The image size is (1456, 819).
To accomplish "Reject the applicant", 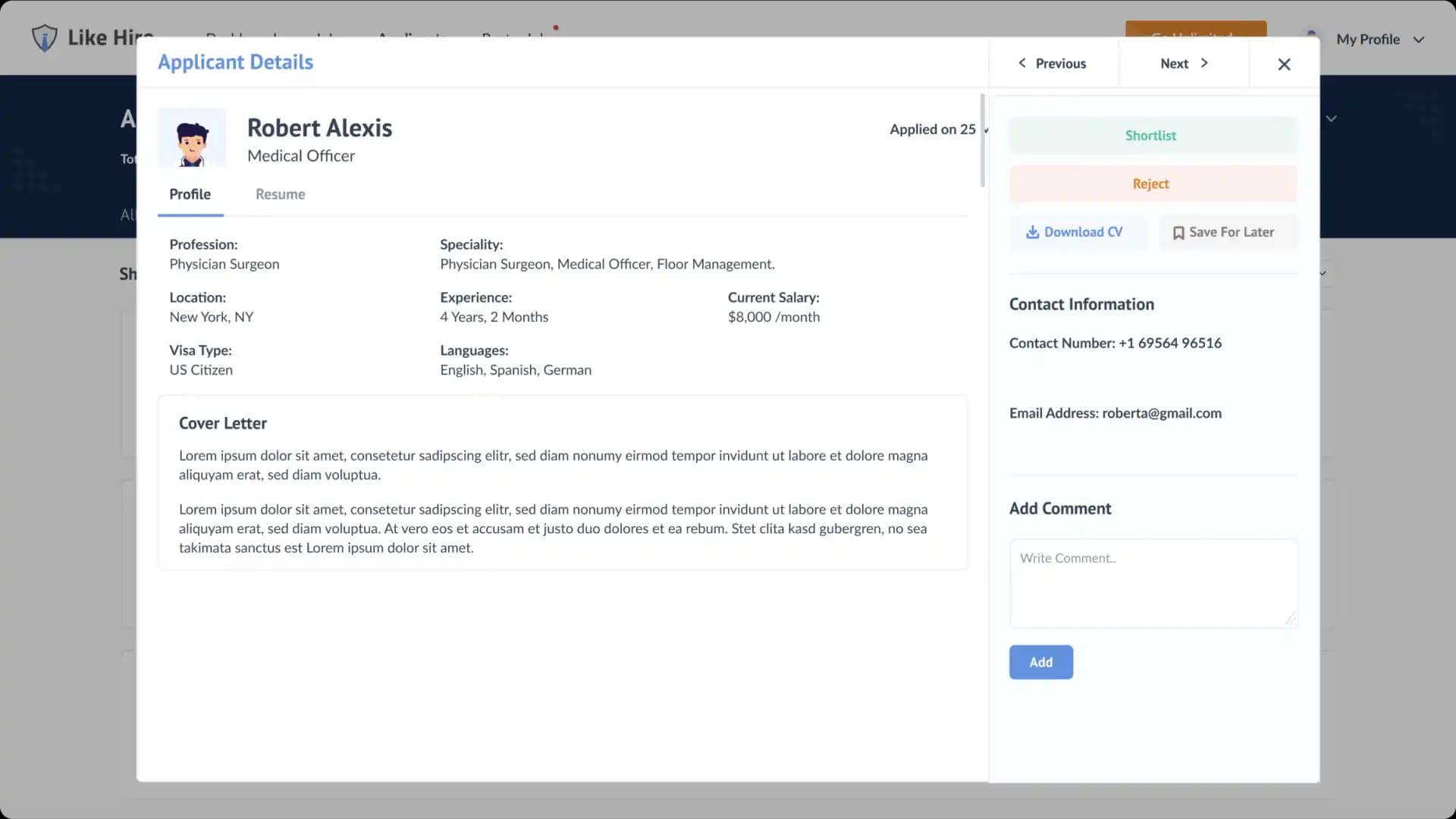I will point(1151,184).
